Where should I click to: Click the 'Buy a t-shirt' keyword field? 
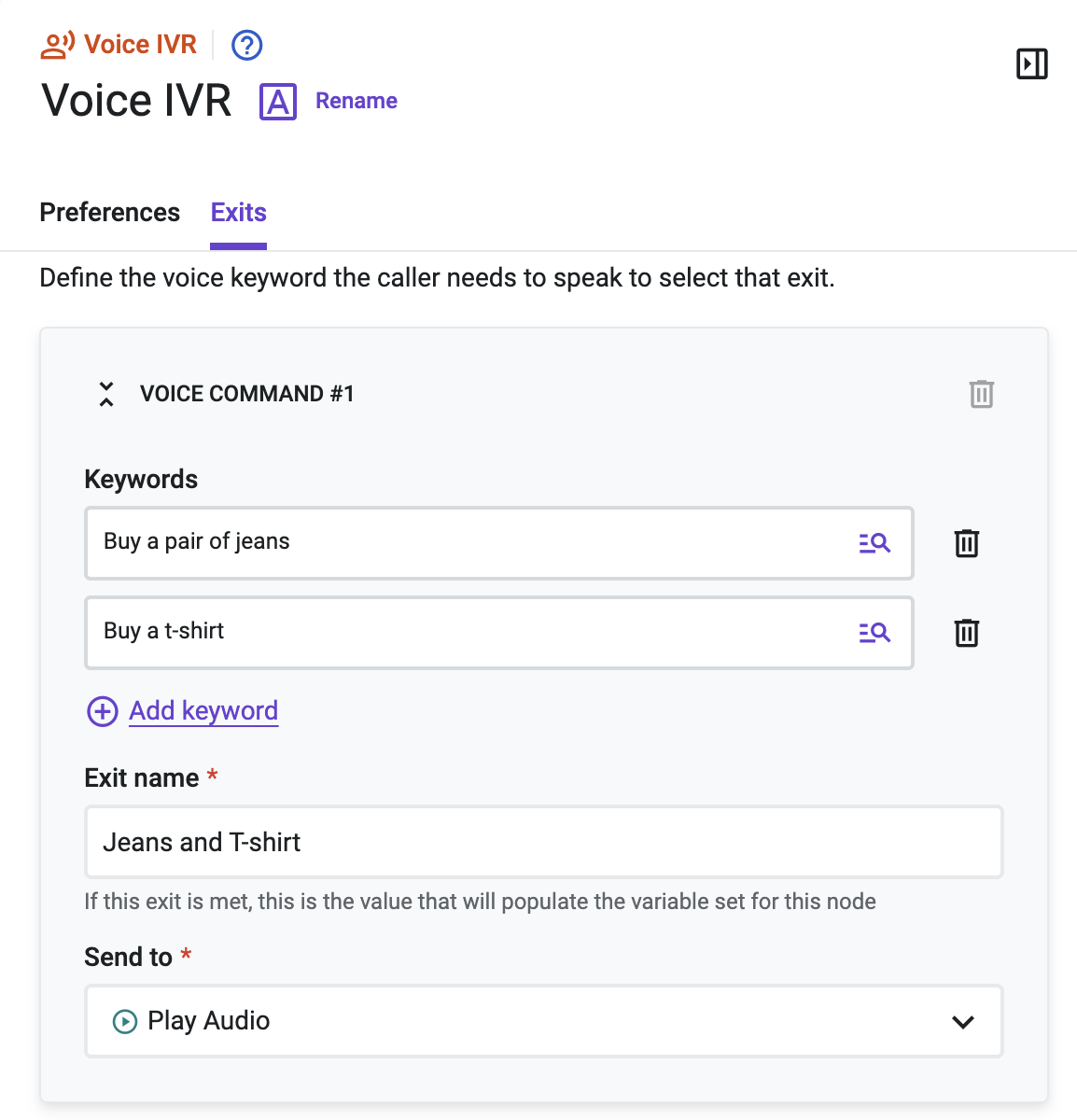(x=499, y=633)
